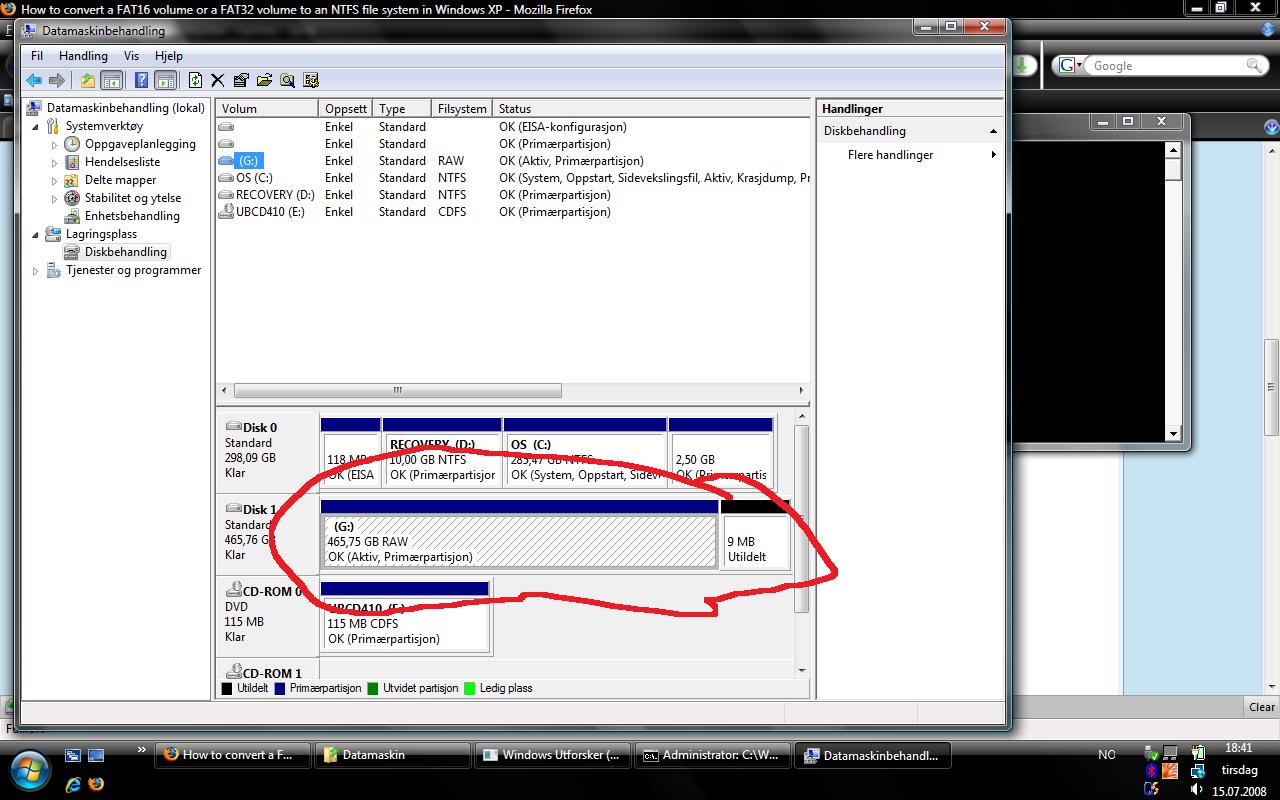Expand the Oppgaveplanlegging node
This screenshot has width=1280, height=800.
55,145
